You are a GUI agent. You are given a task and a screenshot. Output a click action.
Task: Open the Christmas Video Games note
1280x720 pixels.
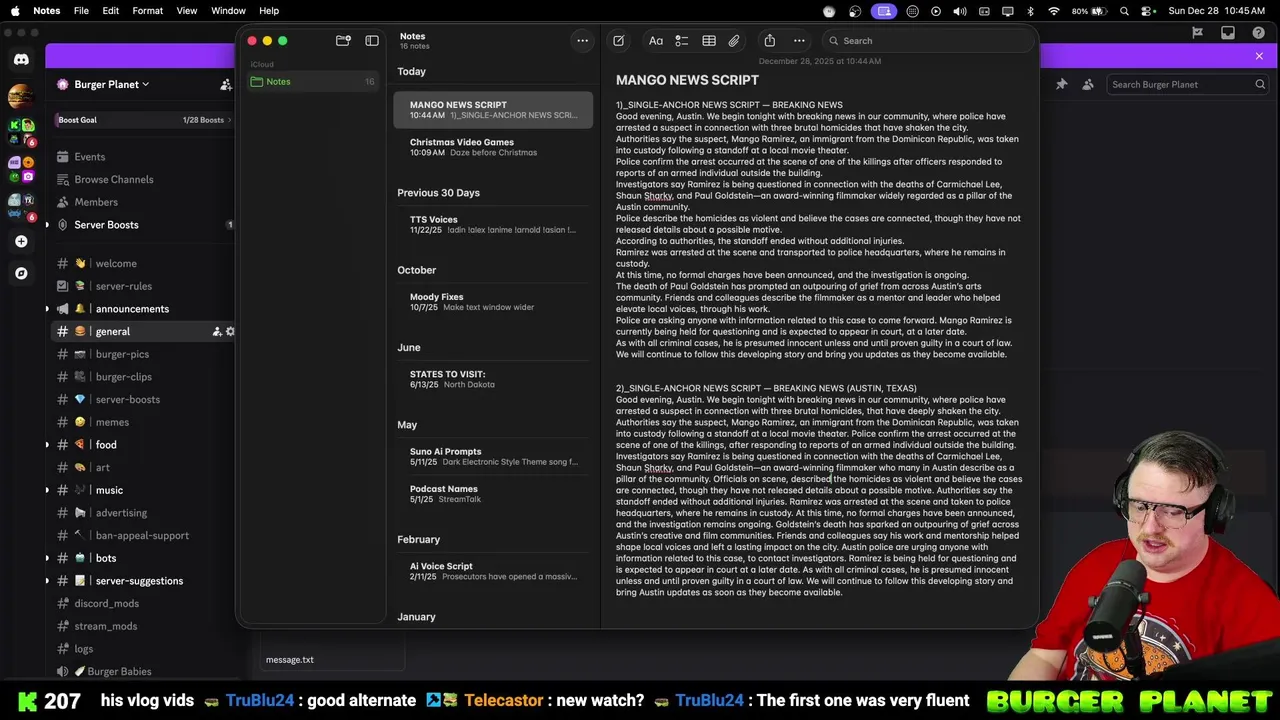point(493,147)
